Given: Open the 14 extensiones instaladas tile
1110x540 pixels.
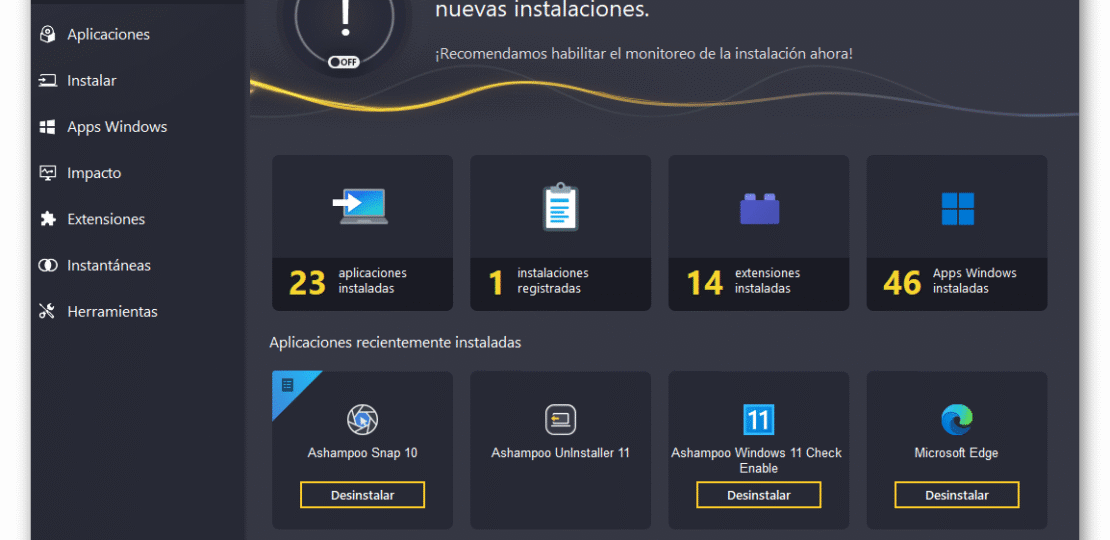Looking at the screenshot, I should point(759,233).
